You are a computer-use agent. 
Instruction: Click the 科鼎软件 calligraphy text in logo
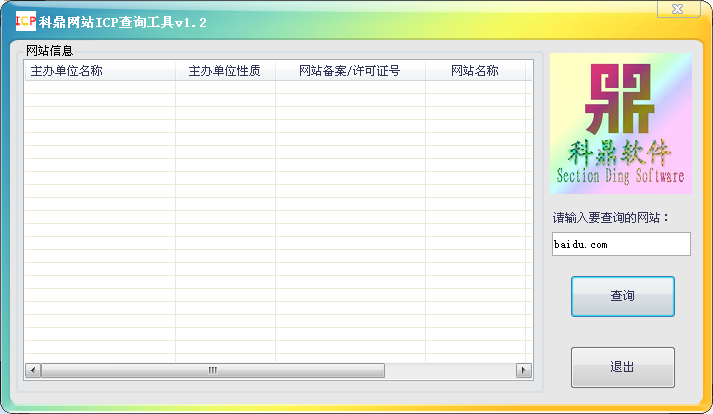[620, 152]
